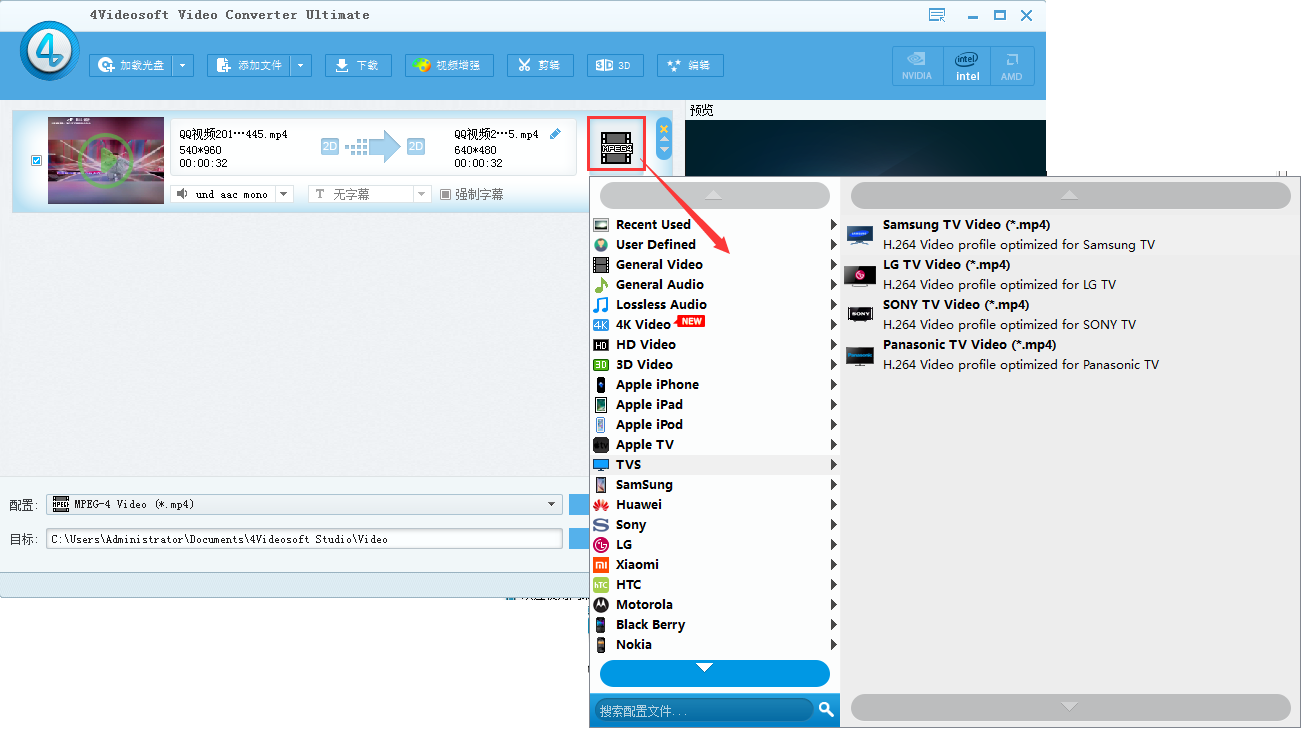Expand the Huawei submenu arrow
1304x732 pixels.
(x=833, y=505)
